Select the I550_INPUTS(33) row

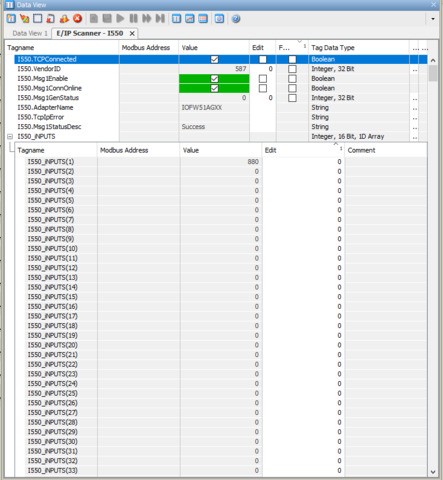(221, 471)
